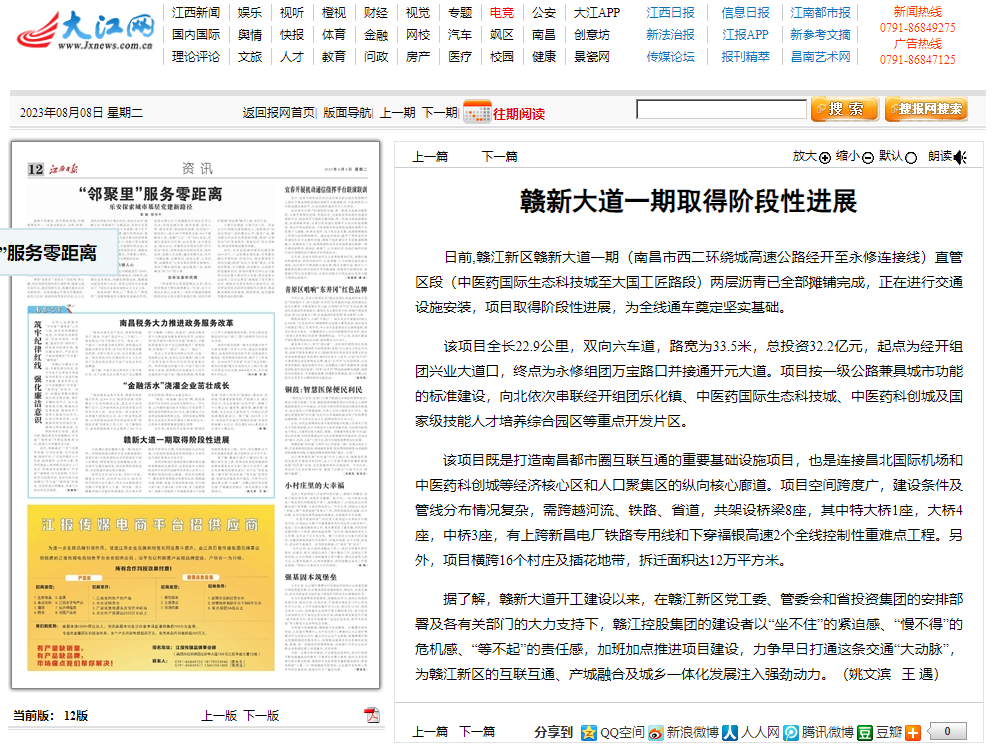Image resolution: width=997 pixels, height=746 pixels.
Task: Click the orange plus more-sharing icon
Action: coord(913,732)
